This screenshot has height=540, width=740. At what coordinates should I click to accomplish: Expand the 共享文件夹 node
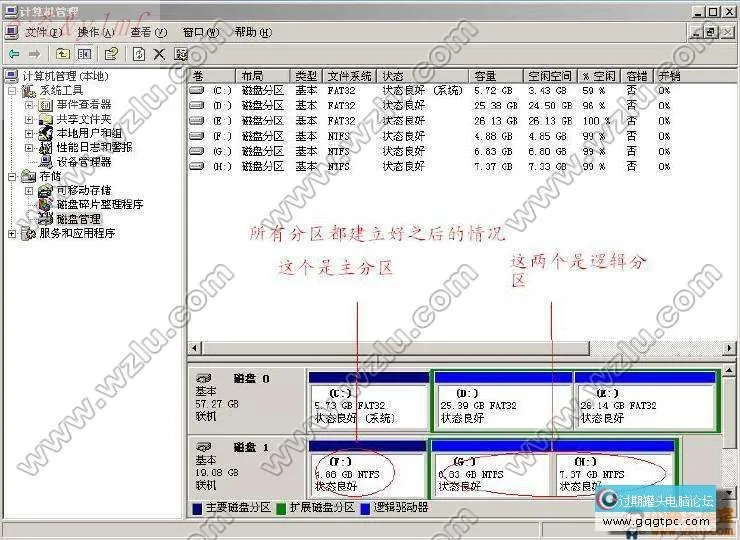(29, 119)
